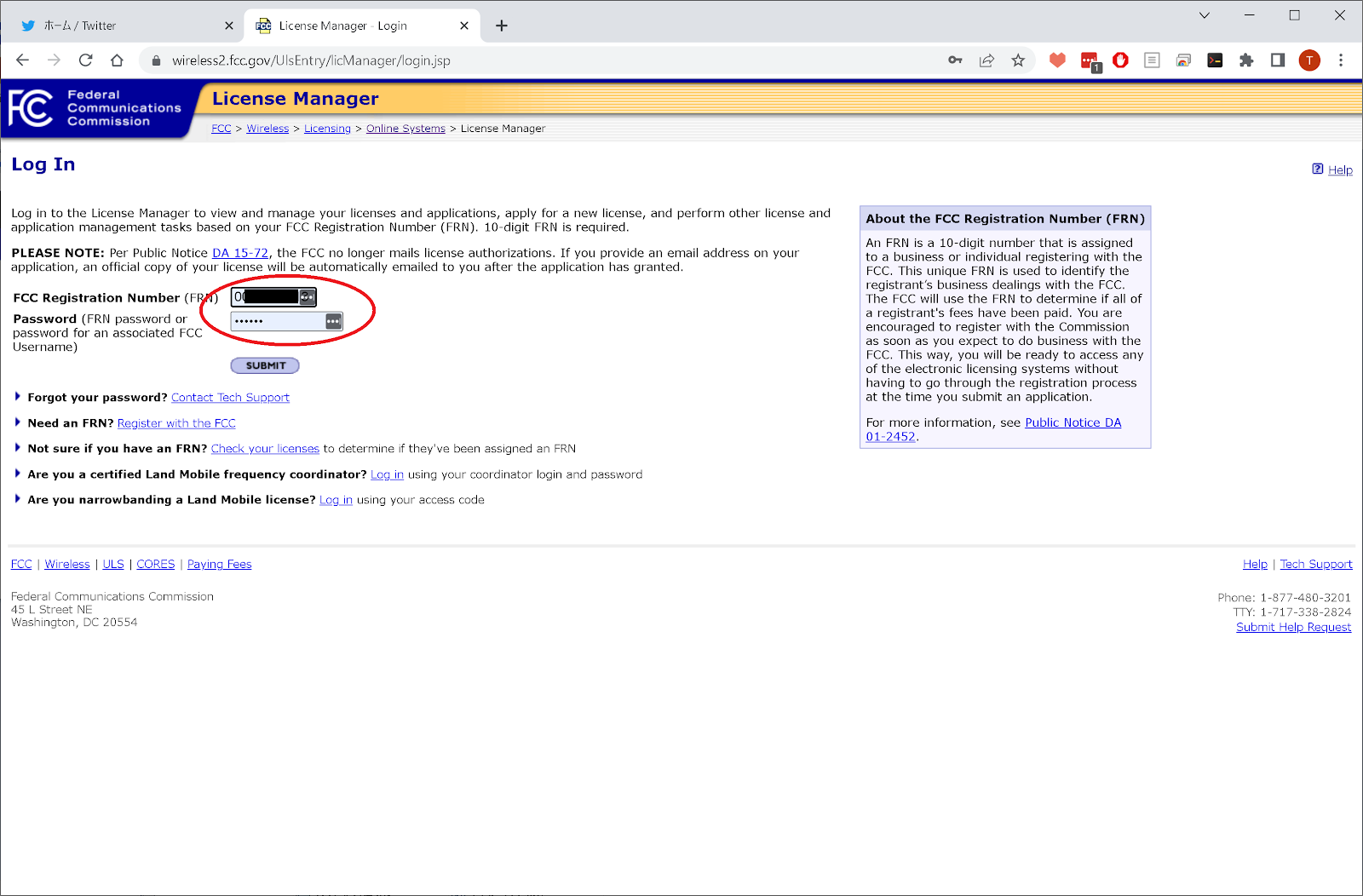The height and width of the screenshot is (896, 1363).
Task: Go to the browser home page icon
Action: (x=117, y=60)
